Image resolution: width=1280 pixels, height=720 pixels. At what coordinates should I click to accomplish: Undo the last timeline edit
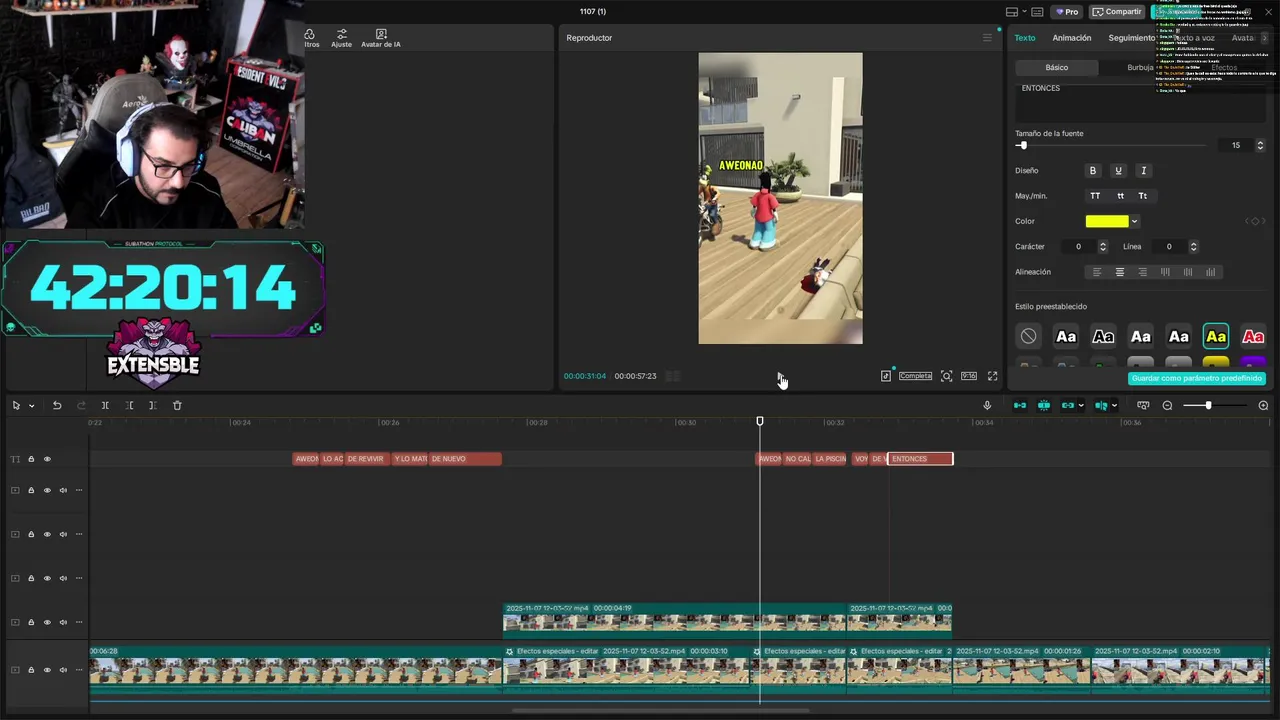click(57, 405)
